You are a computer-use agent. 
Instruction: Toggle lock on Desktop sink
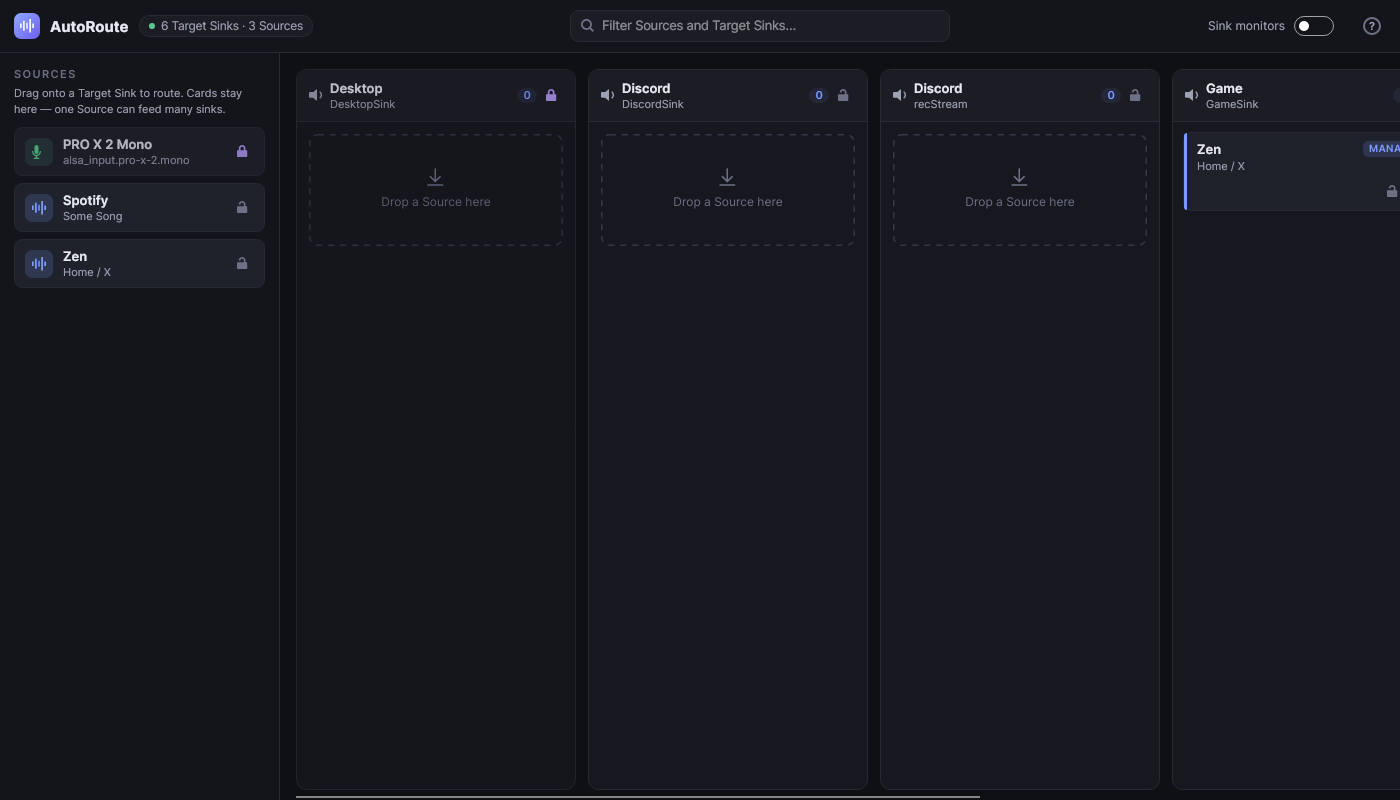[x=551, y=96]
